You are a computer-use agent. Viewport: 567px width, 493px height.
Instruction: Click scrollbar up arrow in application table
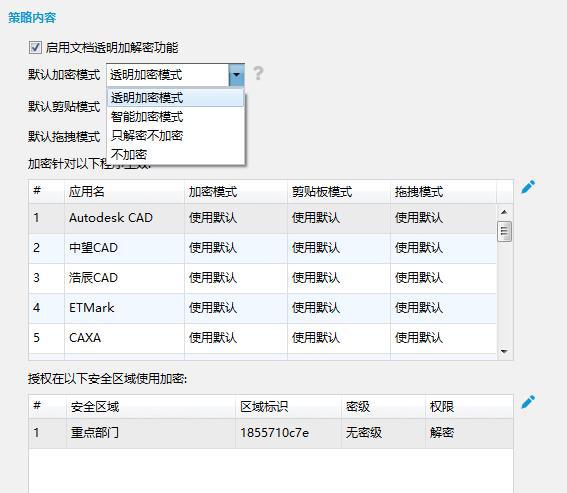tap(504, 212)
